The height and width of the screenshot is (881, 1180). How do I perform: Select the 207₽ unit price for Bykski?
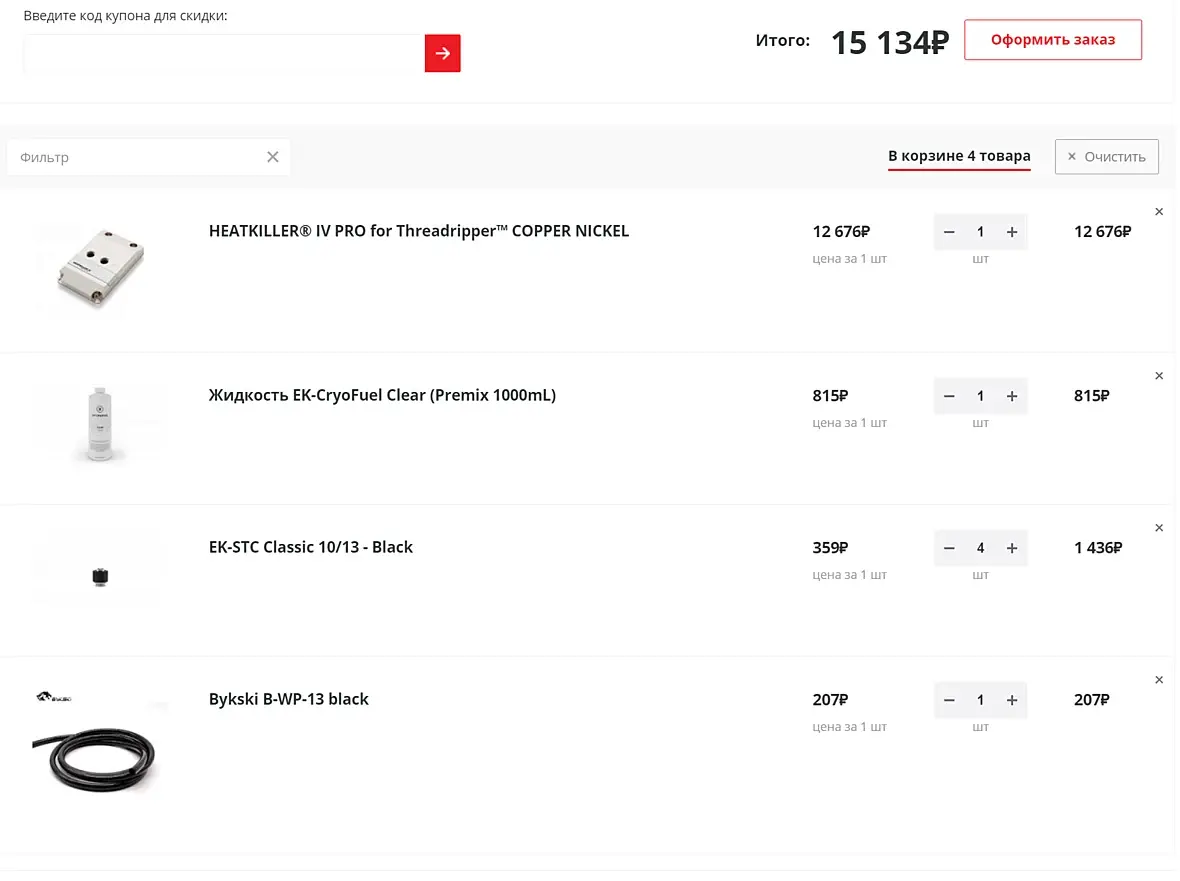[x=830, y=700]
